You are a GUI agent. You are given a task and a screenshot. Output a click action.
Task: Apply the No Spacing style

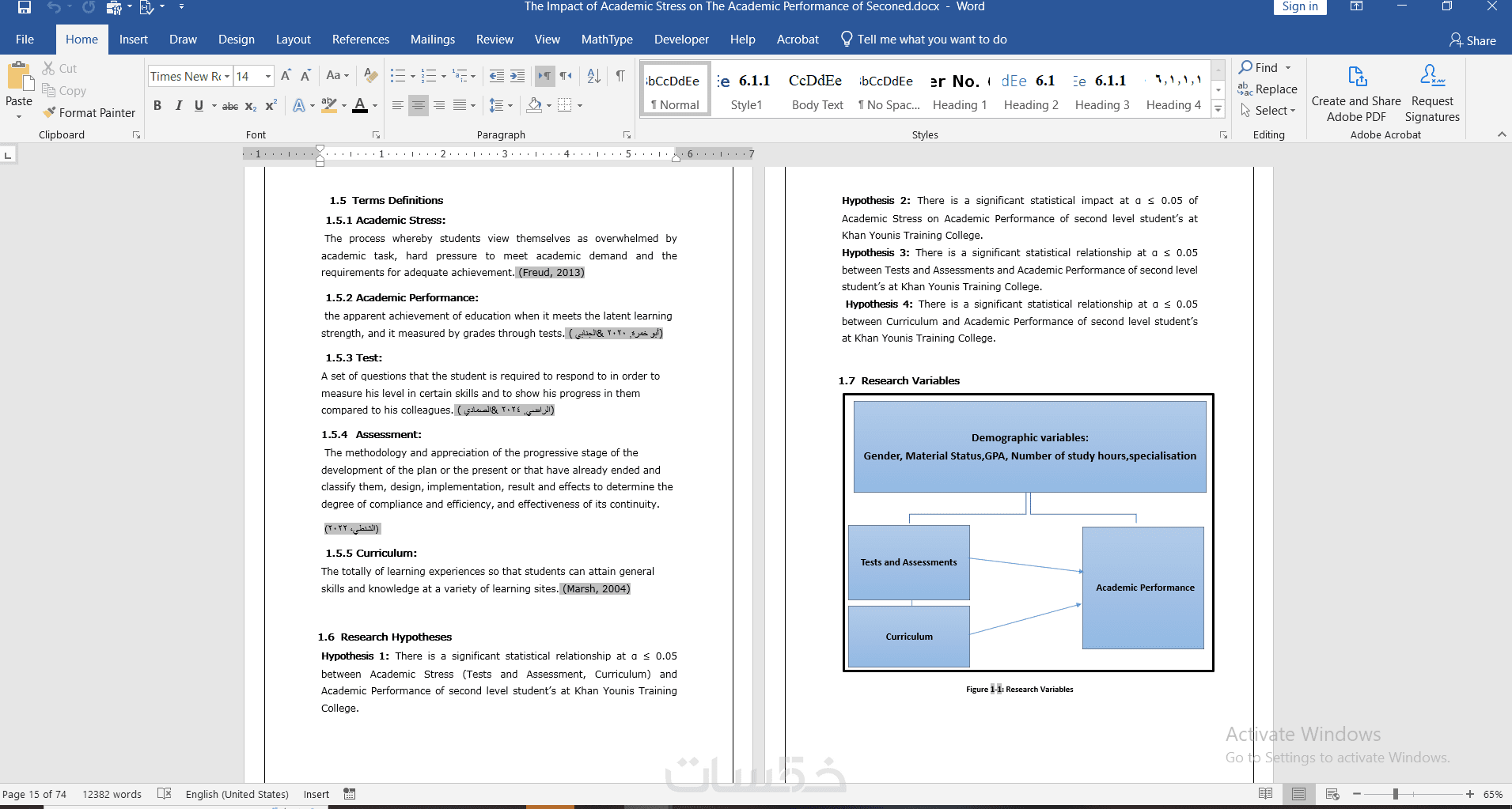coord(889,91)
